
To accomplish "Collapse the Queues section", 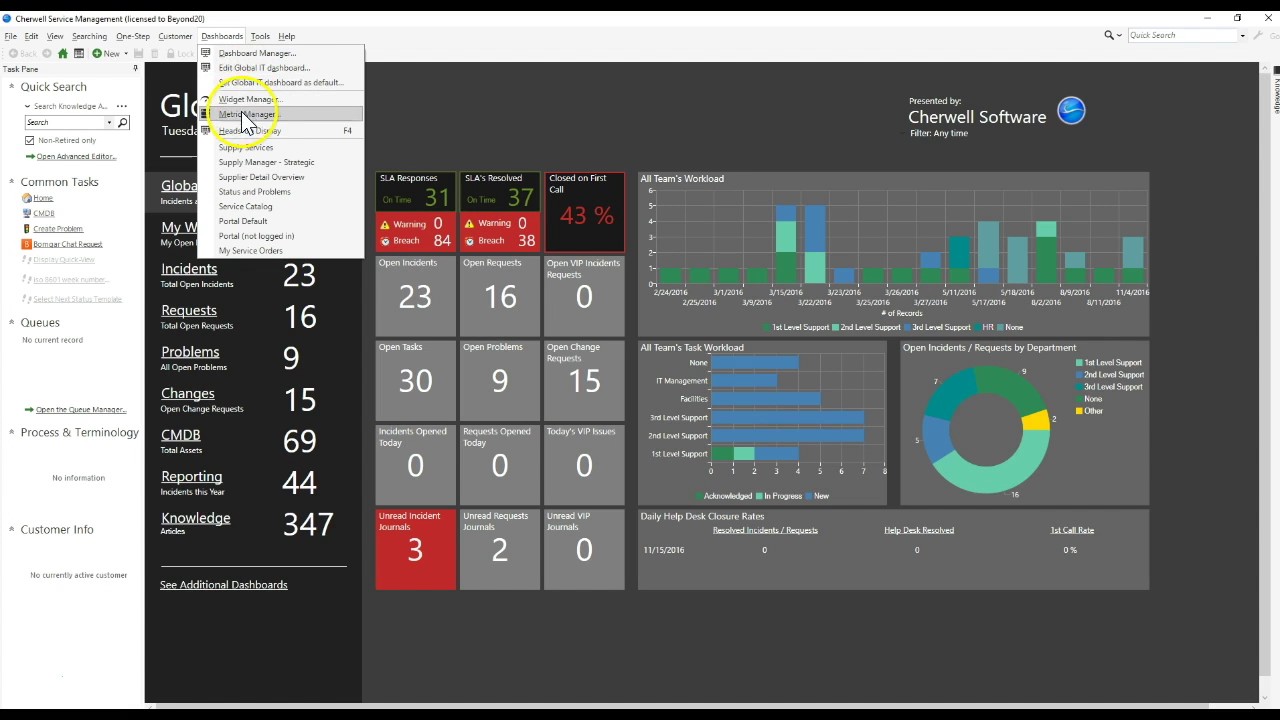I will tap(12, 323).
